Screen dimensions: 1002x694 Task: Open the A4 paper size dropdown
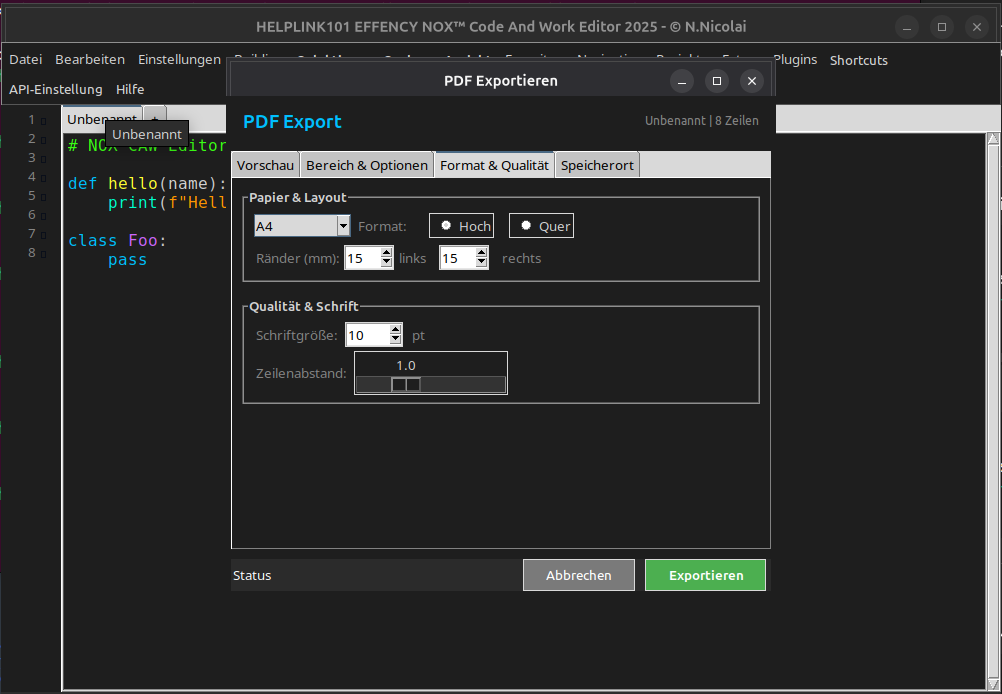pyautogui.click(x=343, y=227)
